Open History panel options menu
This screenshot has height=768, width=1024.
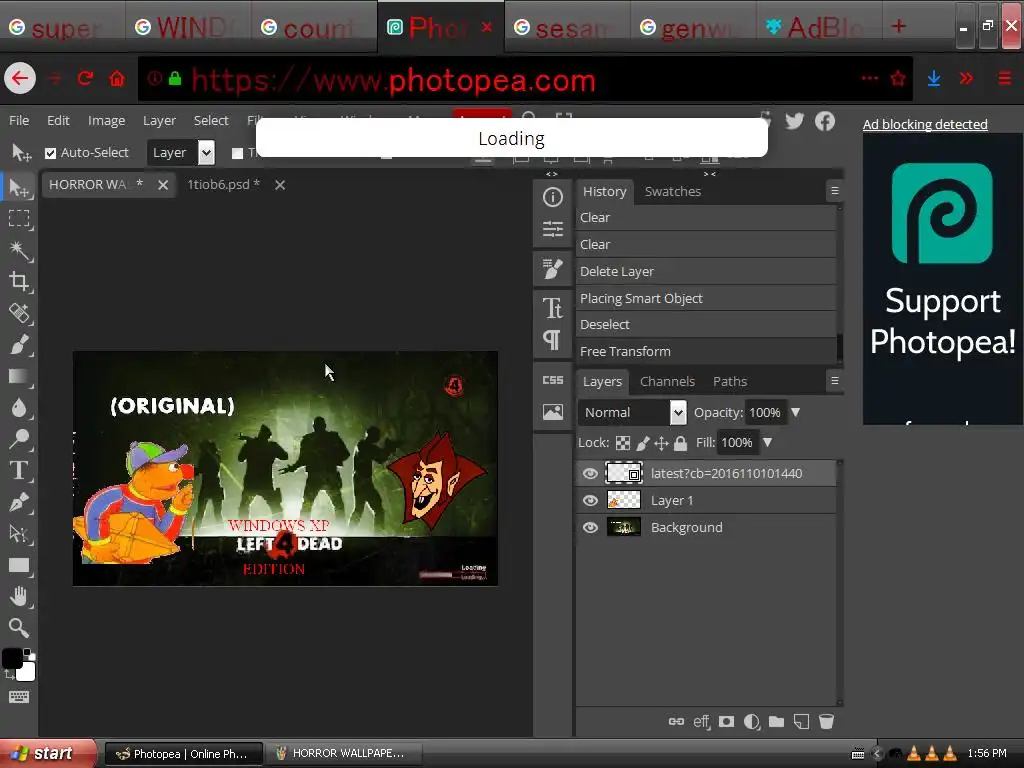point(834,191)
